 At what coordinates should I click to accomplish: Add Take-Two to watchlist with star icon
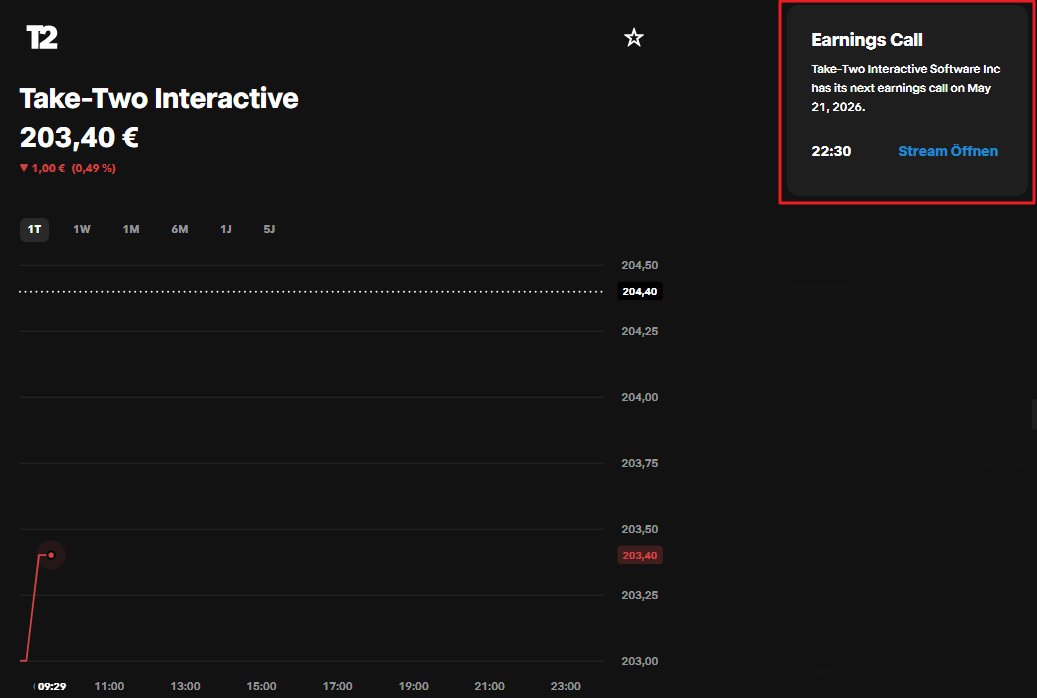(634, 38)
